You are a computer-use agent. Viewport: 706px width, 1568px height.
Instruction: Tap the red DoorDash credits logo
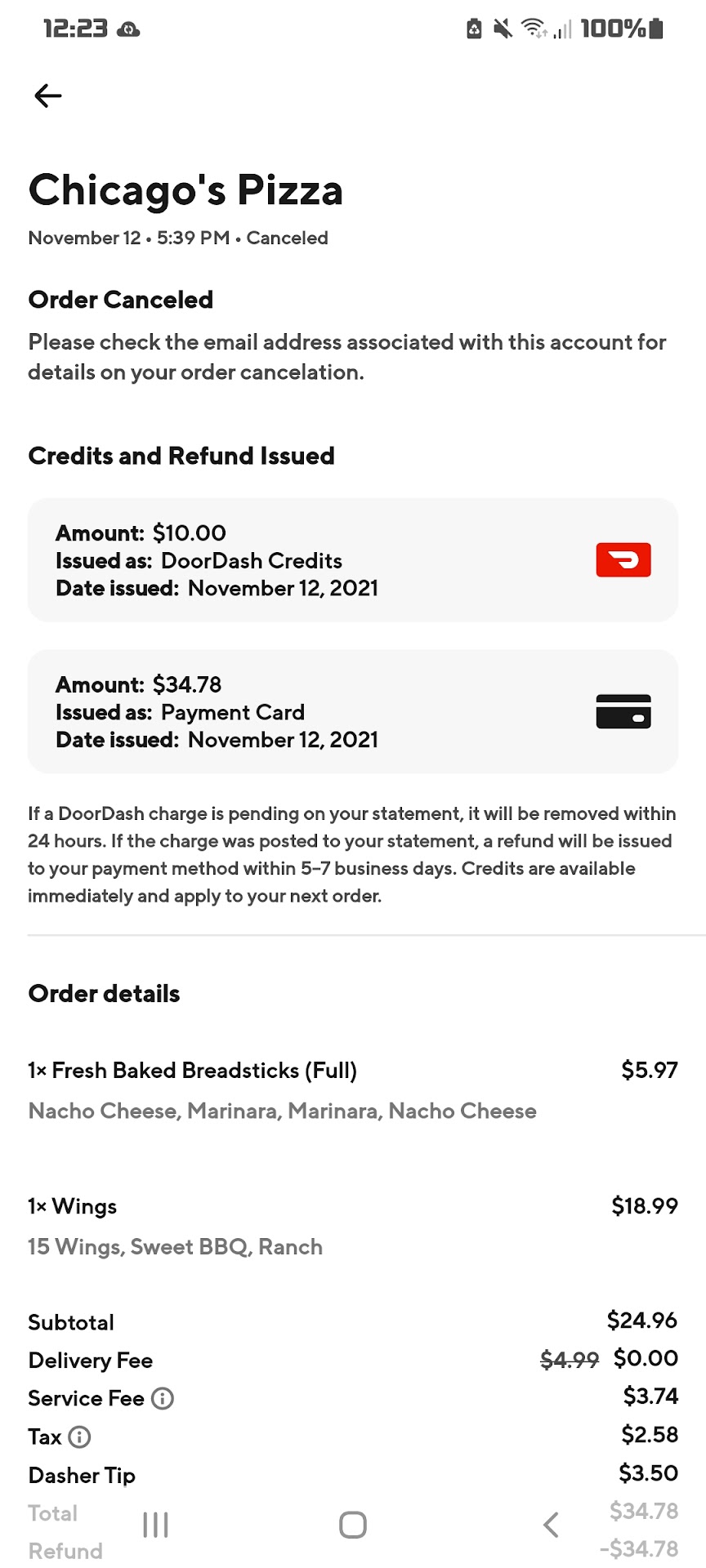pos(623,560)
